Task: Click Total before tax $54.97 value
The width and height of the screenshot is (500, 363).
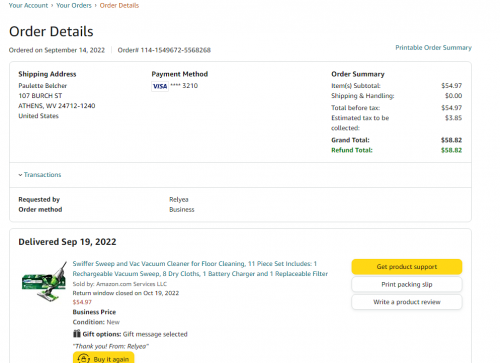Action: pyautogui.click(x=451, y=108)
